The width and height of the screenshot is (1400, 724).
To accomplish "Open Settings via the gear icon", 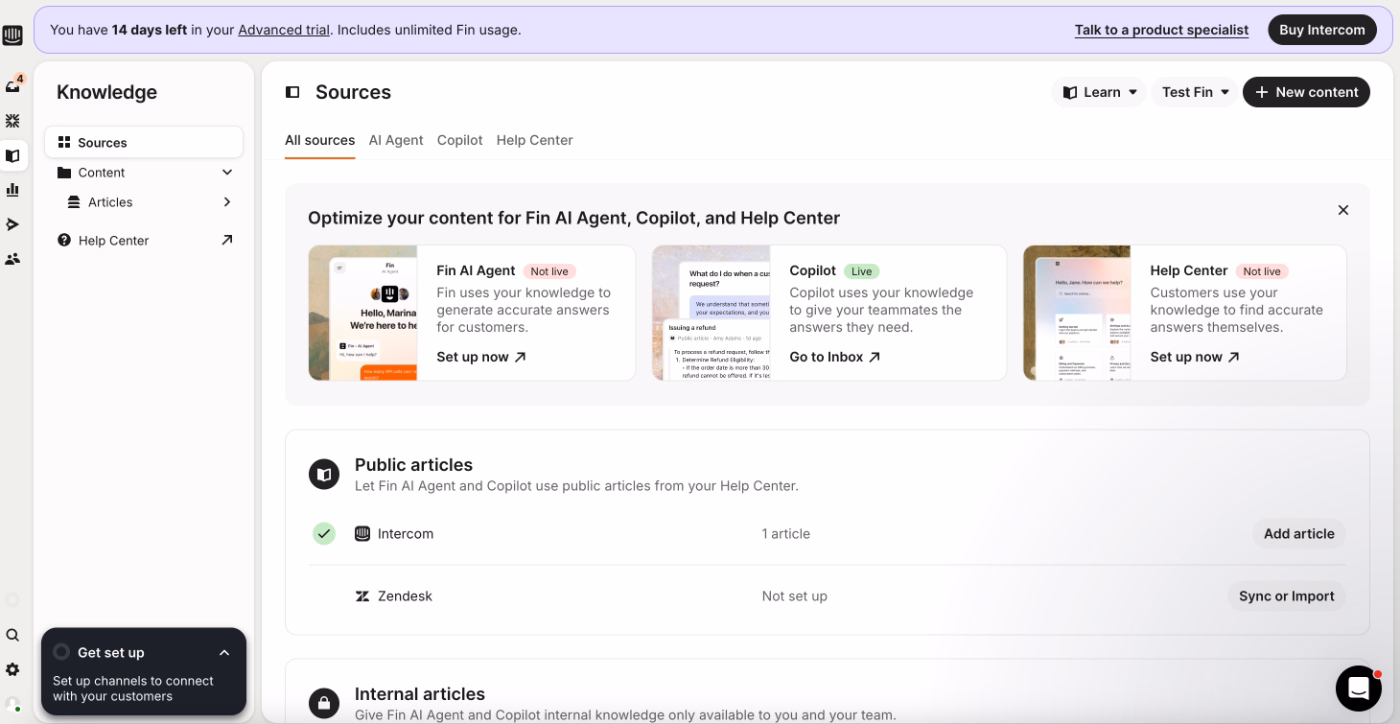I will [13, 669].
